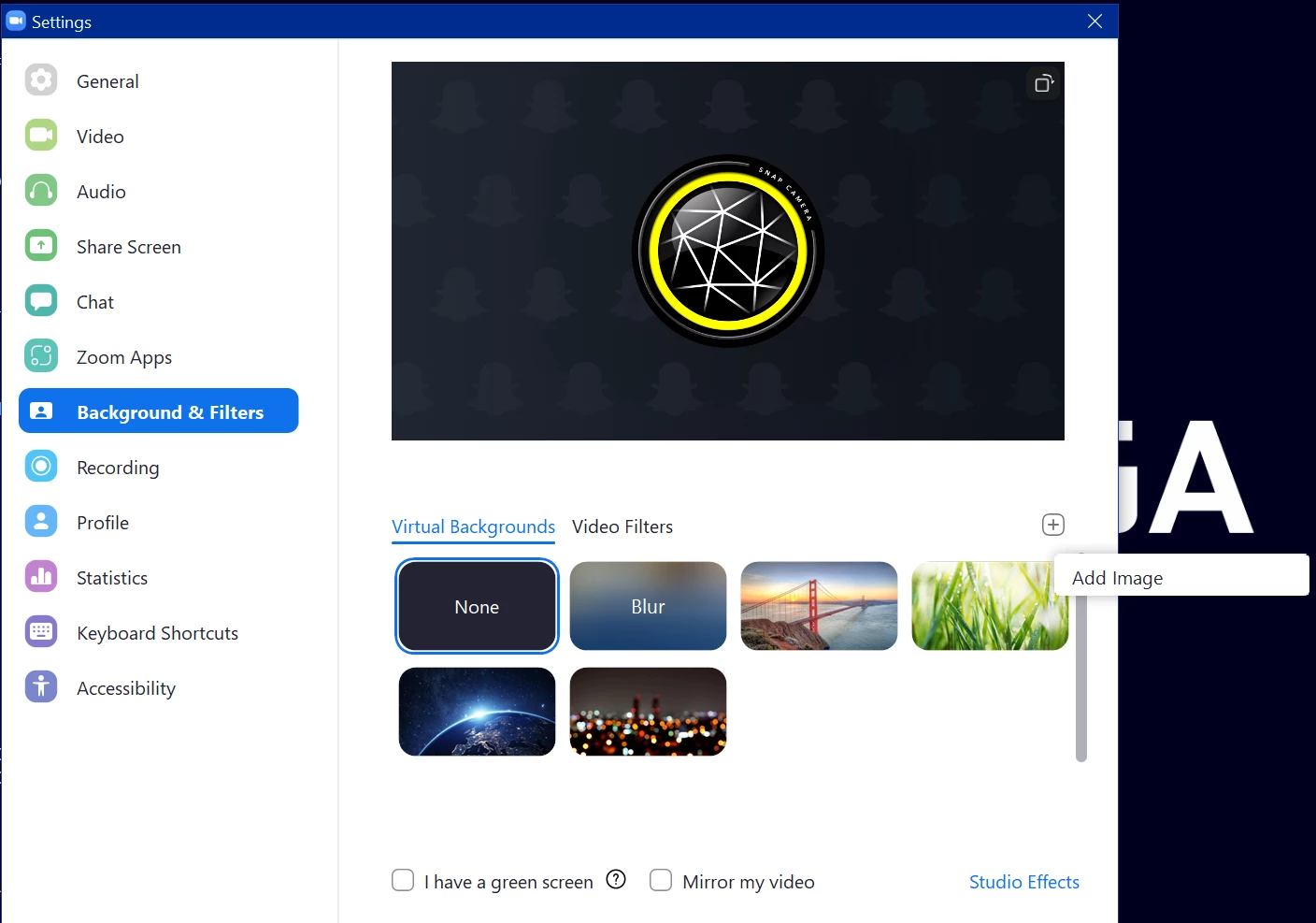
Task: Enable the I have a green screen checkbox
Action: (403, 880)
